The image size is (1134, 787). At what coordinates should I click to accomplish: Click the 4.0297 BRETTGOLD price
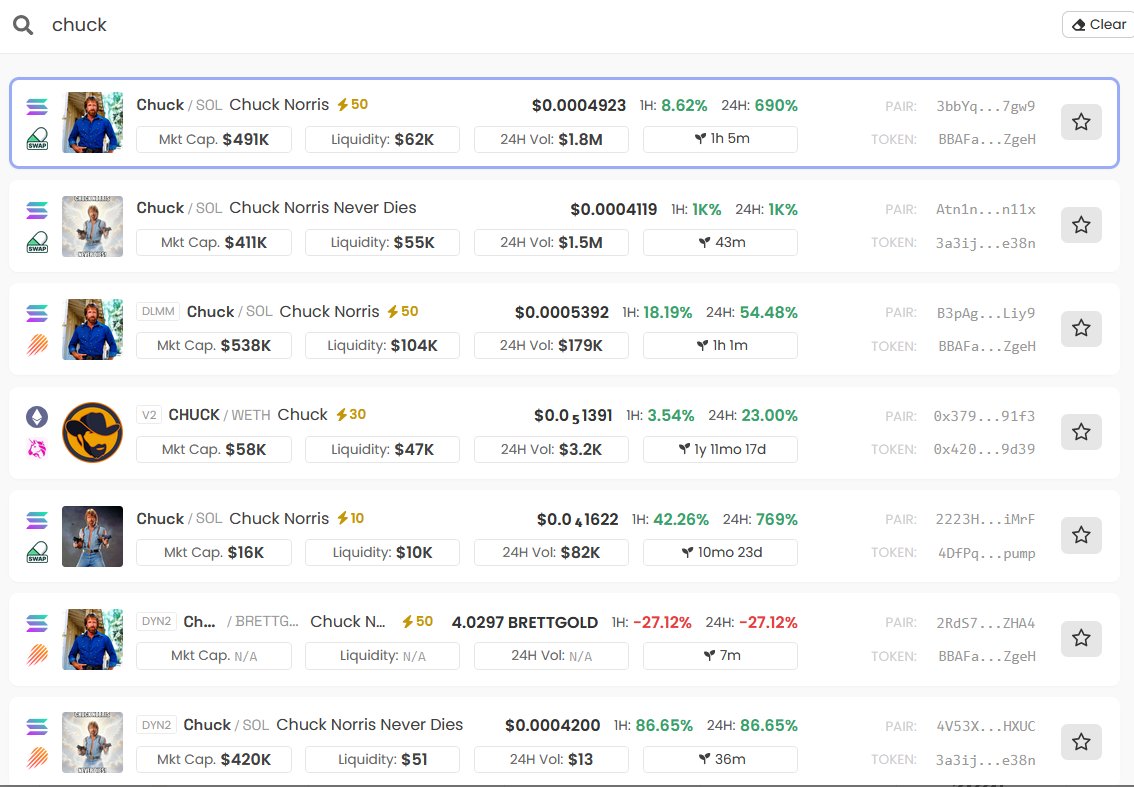point(524,623)
